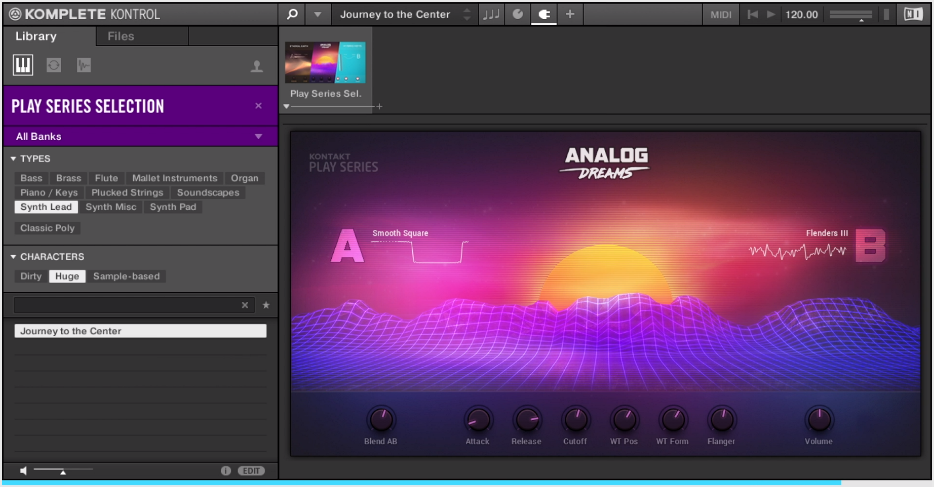Open the perform dial icon panel
The height and width of the screenshot is (487, 934).
(x=518, y=14)
